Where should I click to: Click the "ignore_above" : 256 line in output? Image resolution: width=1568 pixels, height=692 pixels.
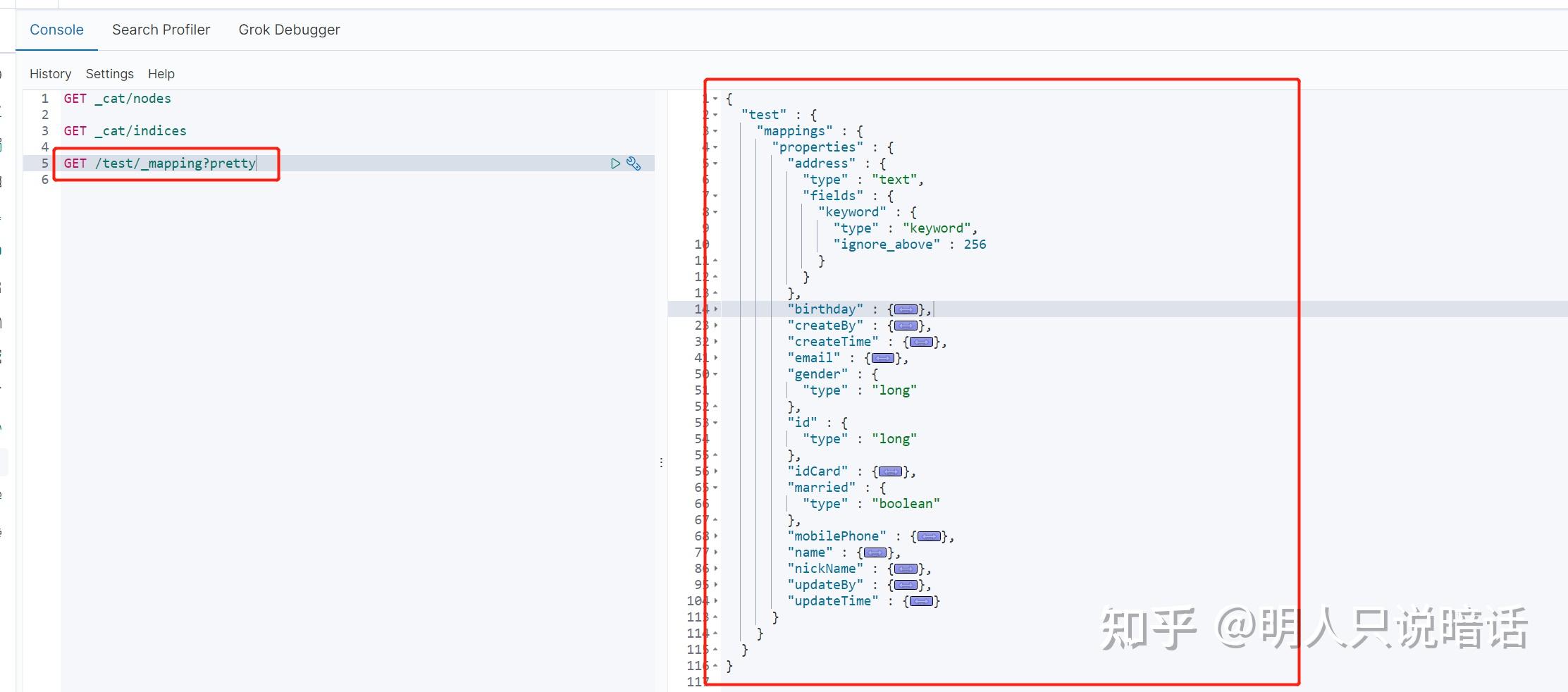909,245
